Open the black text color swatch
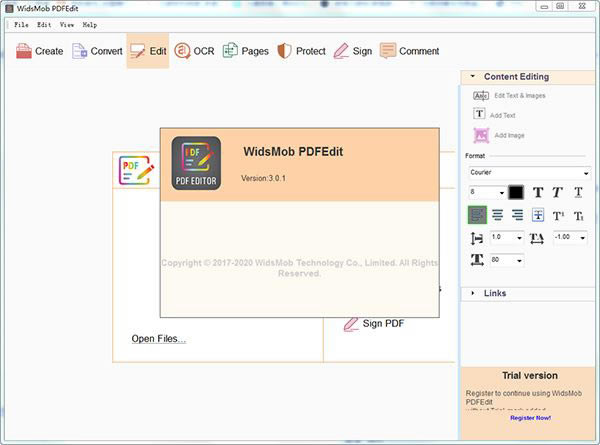Viewport: 600px width, 445px height. pos(516,192)
